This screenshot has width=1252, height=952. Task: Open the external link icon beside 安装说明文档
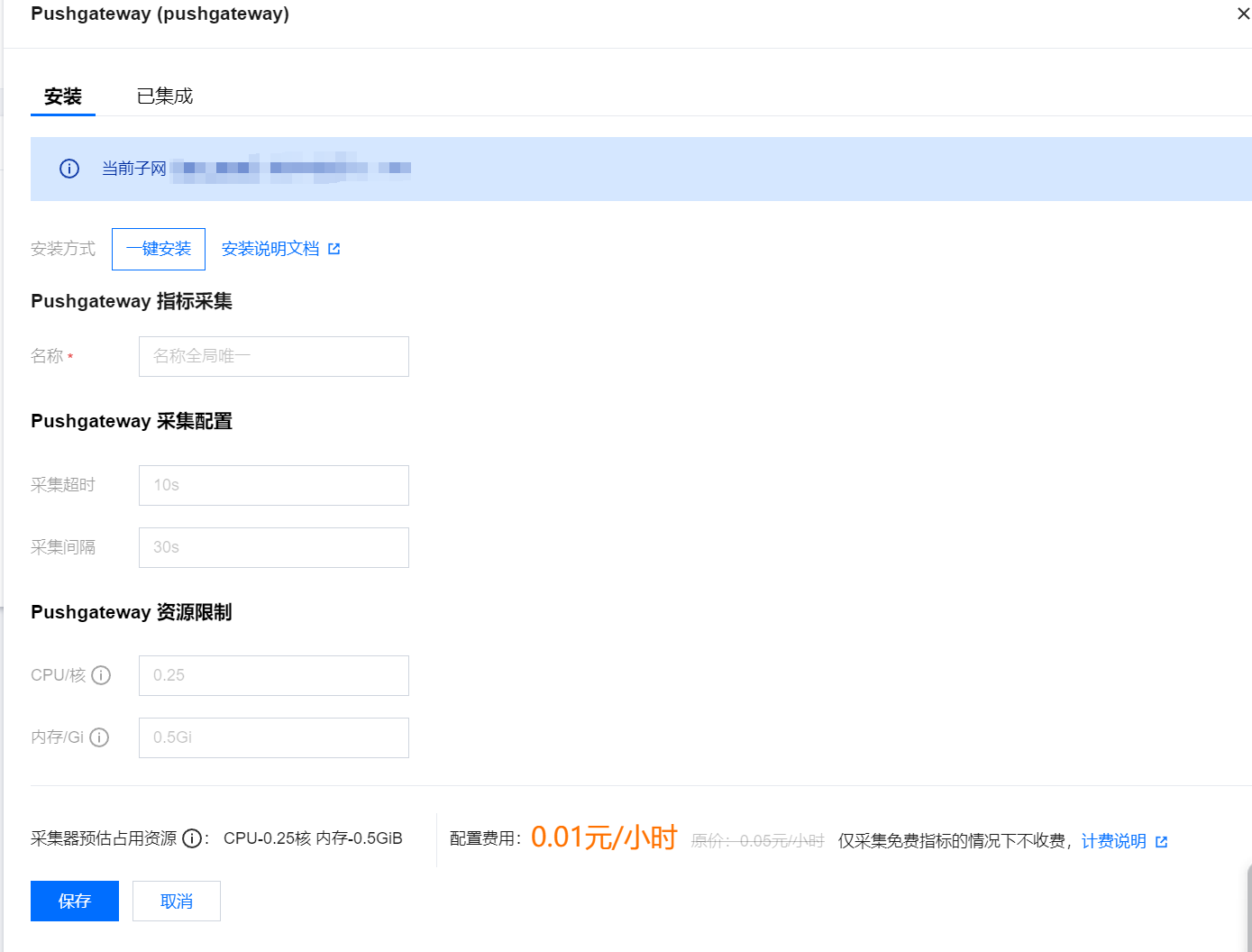coord(334,249)
